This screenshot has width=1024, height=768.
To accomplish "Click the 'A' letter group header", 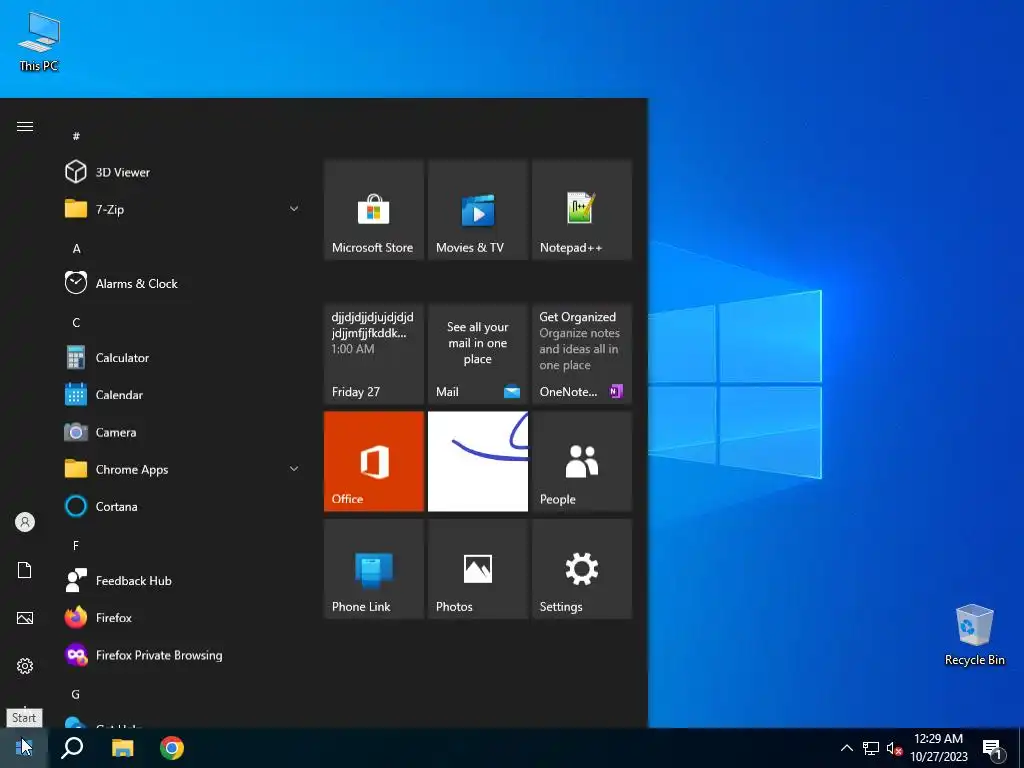I will pos(76,248).
